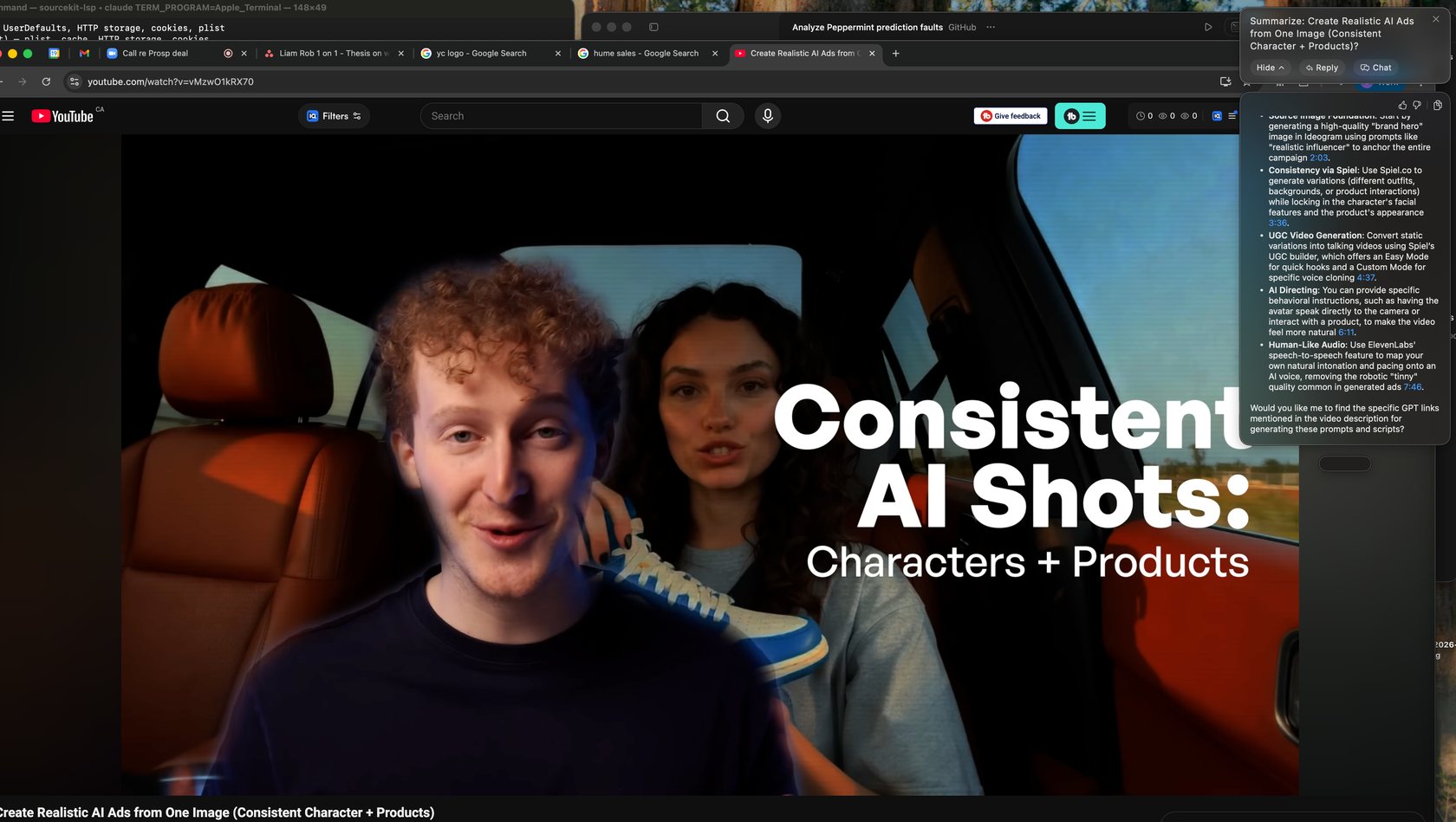Switch to the "Call re Prosp deal" tab
1456x822 pixels.
click(x=154, y=53)
